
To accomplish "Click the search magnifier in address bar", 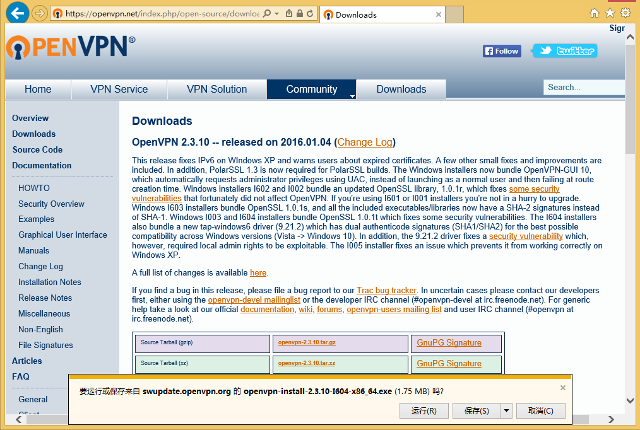I will point(267,13).
